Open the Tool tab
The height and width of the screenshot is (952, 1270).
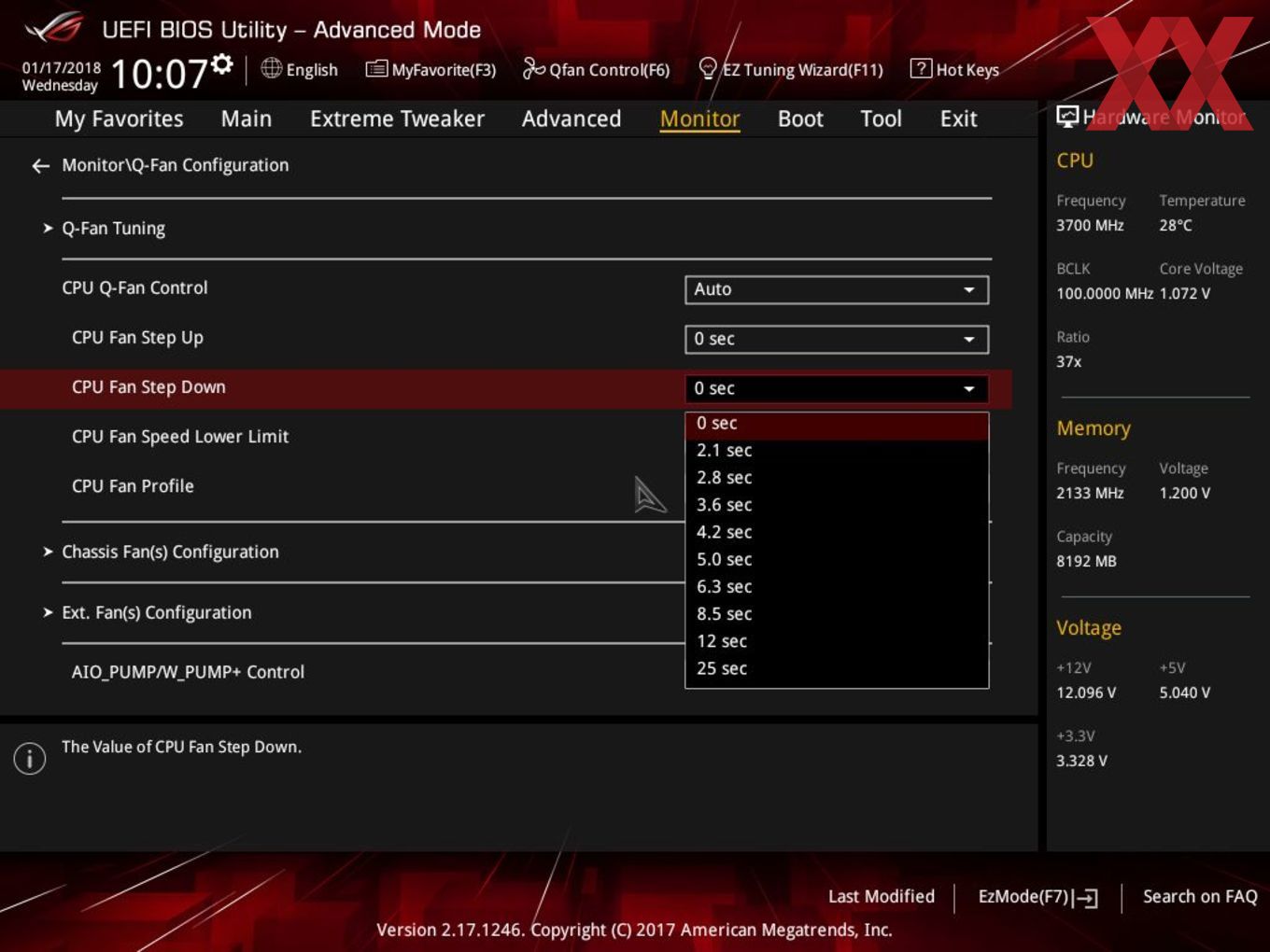coord(881,119)
